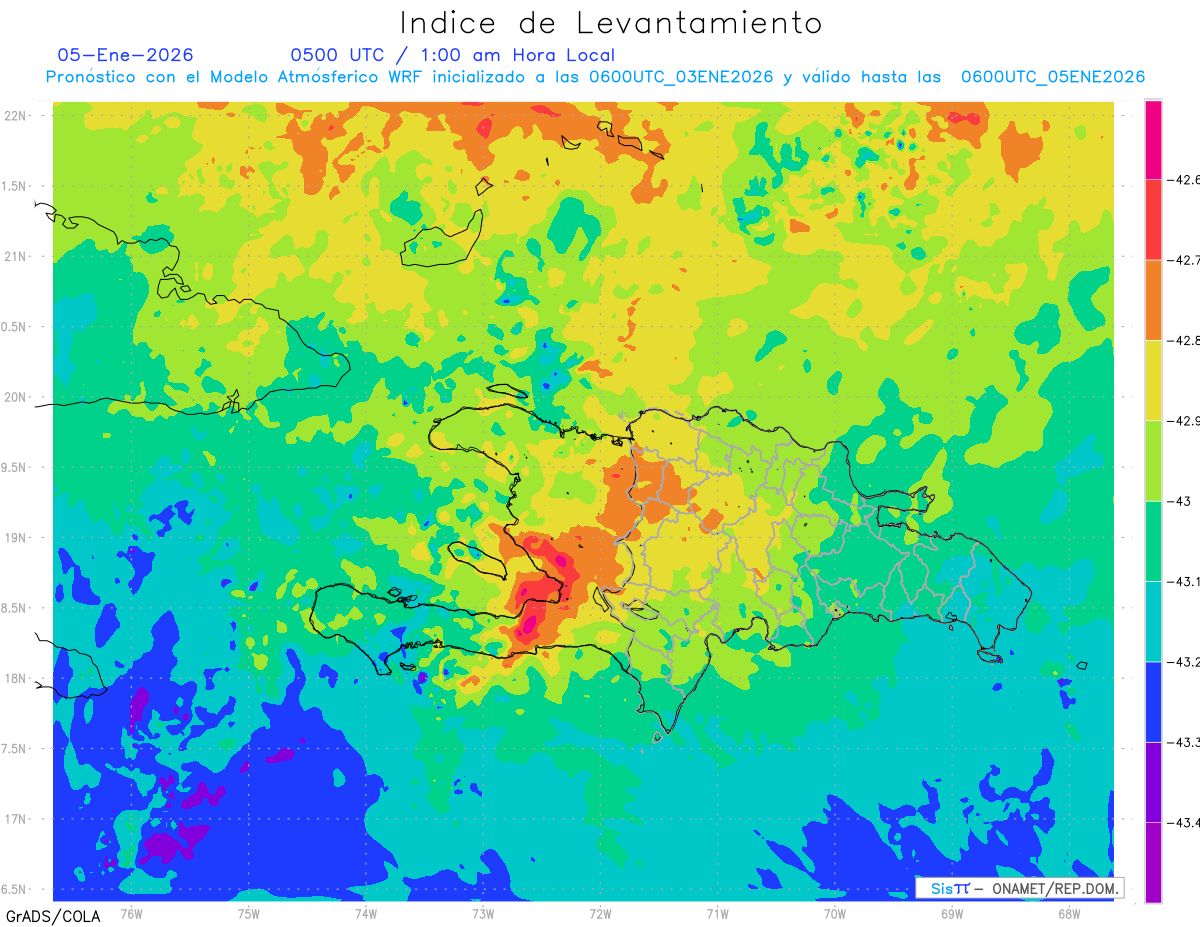Click the "-42.7" legend value
This screenshot has height=927, width=1200.
(1182, 260)
